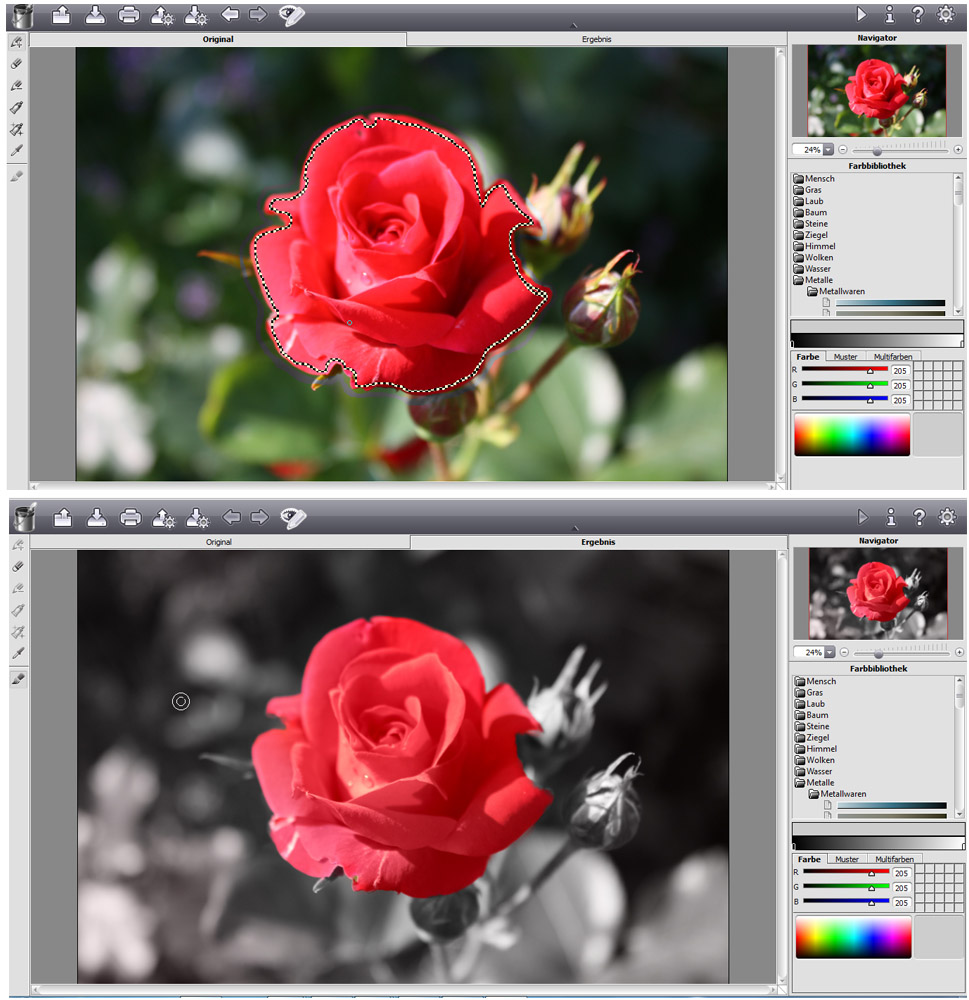The image size is (969, 1000).
Task: Redo using lower window's right arrow
Action: (259, 517)
